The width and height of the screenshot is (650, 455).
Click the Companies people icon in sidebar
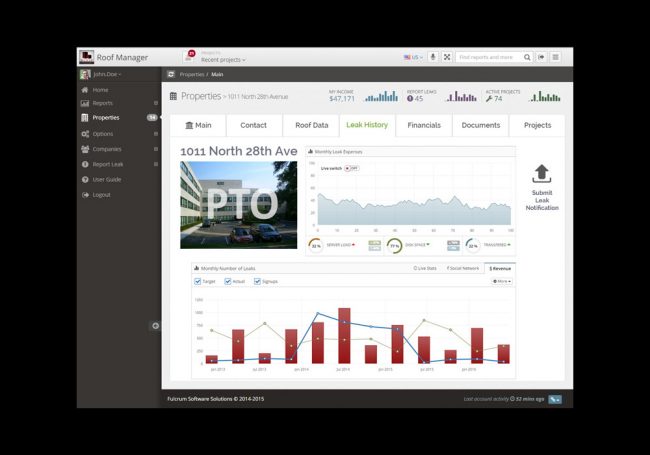pos(85,149)
